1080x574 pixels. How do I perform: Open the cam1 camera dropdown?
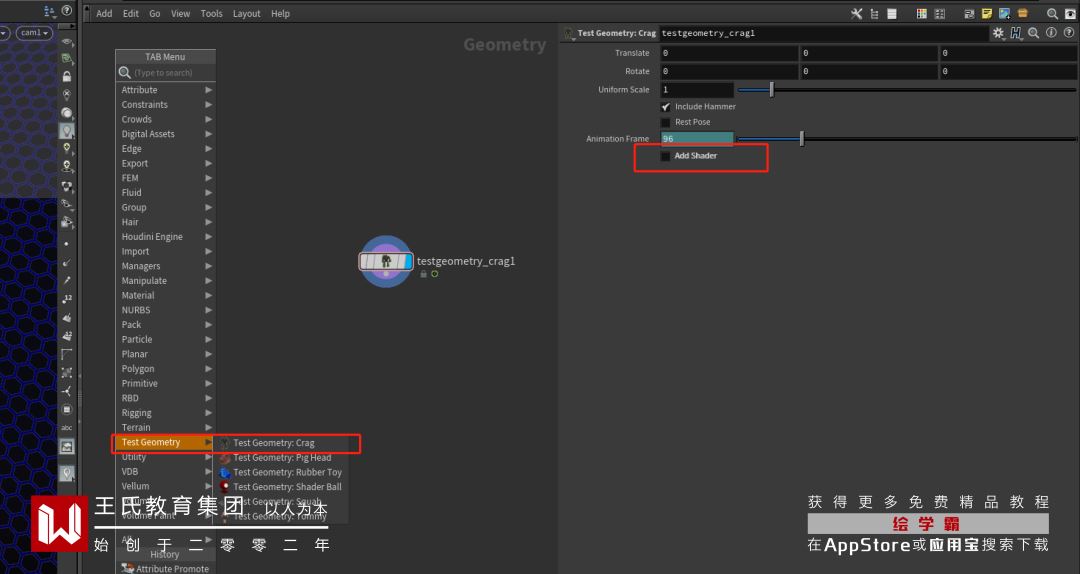[x=34, y=32]
